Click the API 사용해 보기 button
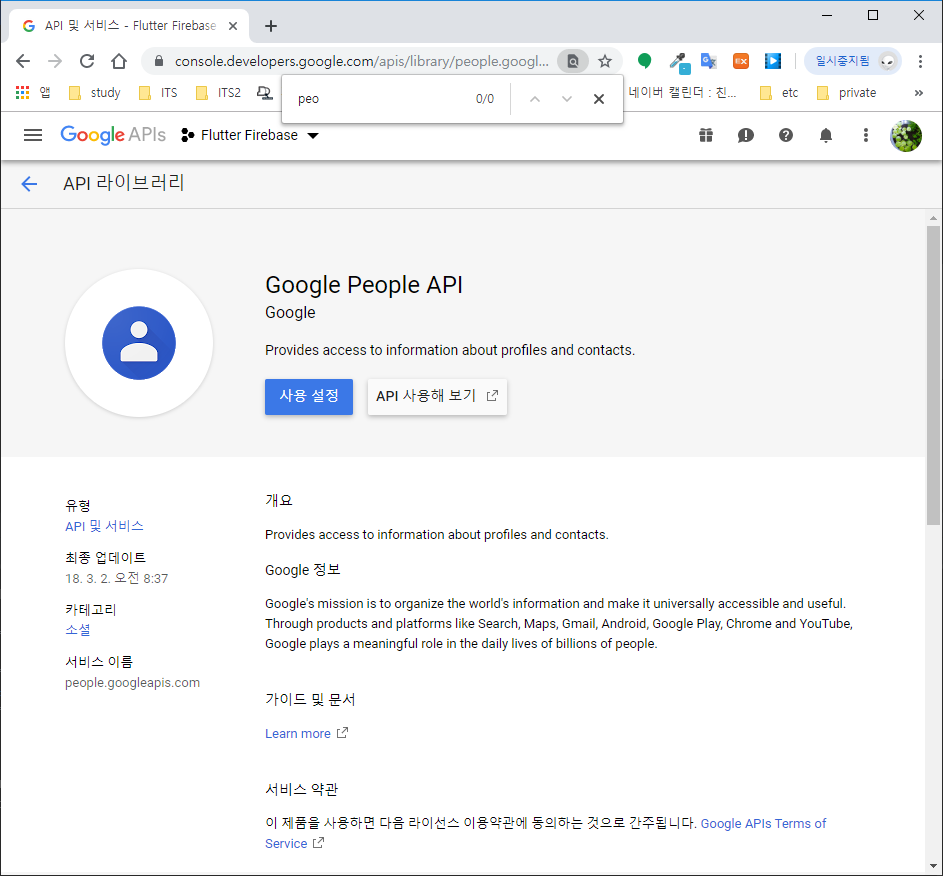This screenshot has height=876, width=943. pos(437,396)
